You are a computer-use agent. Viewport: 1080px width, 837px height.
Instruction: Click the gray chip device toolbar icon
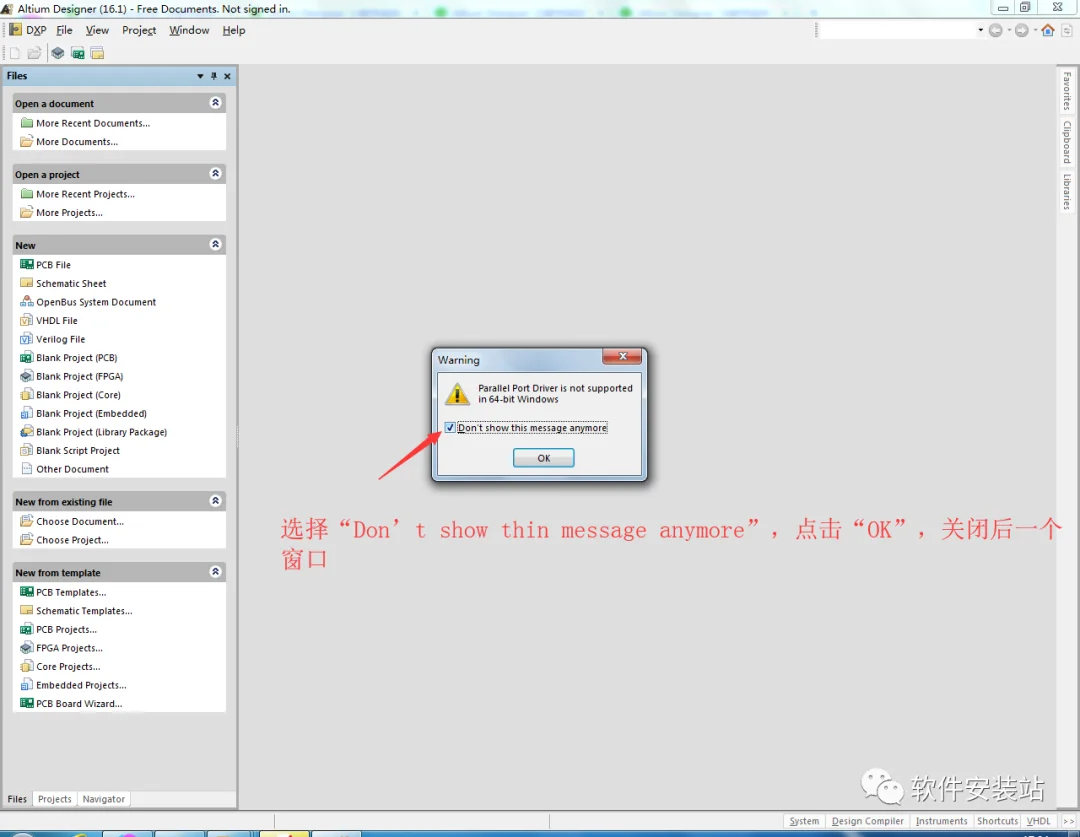point(58,53)
